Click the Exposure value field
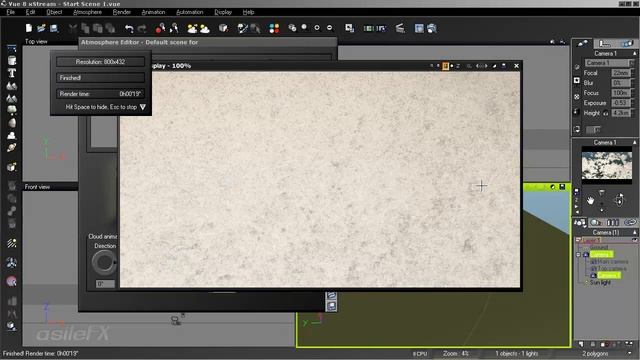Image resolution: width=640 pixels, height=360 pixels. [x=621, y=103]
